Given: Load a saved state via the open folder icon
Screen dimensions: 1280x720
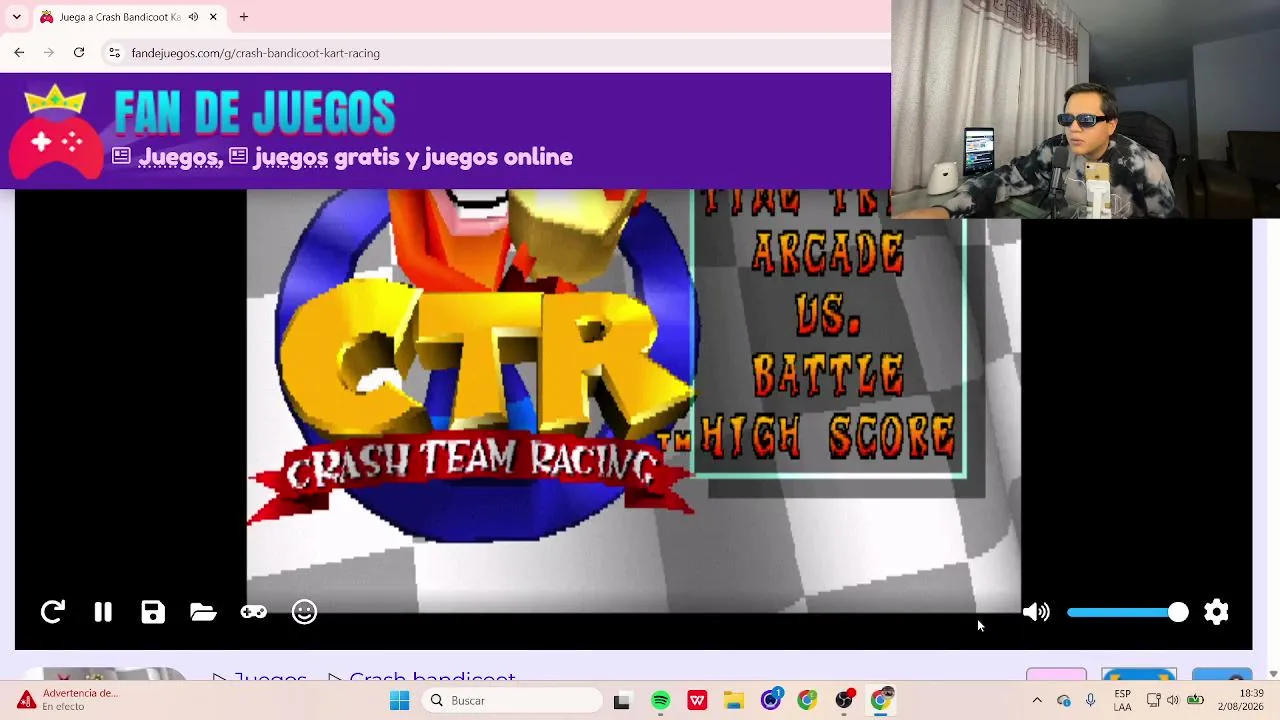Looking at the screenshot, I should click(203, 612).
